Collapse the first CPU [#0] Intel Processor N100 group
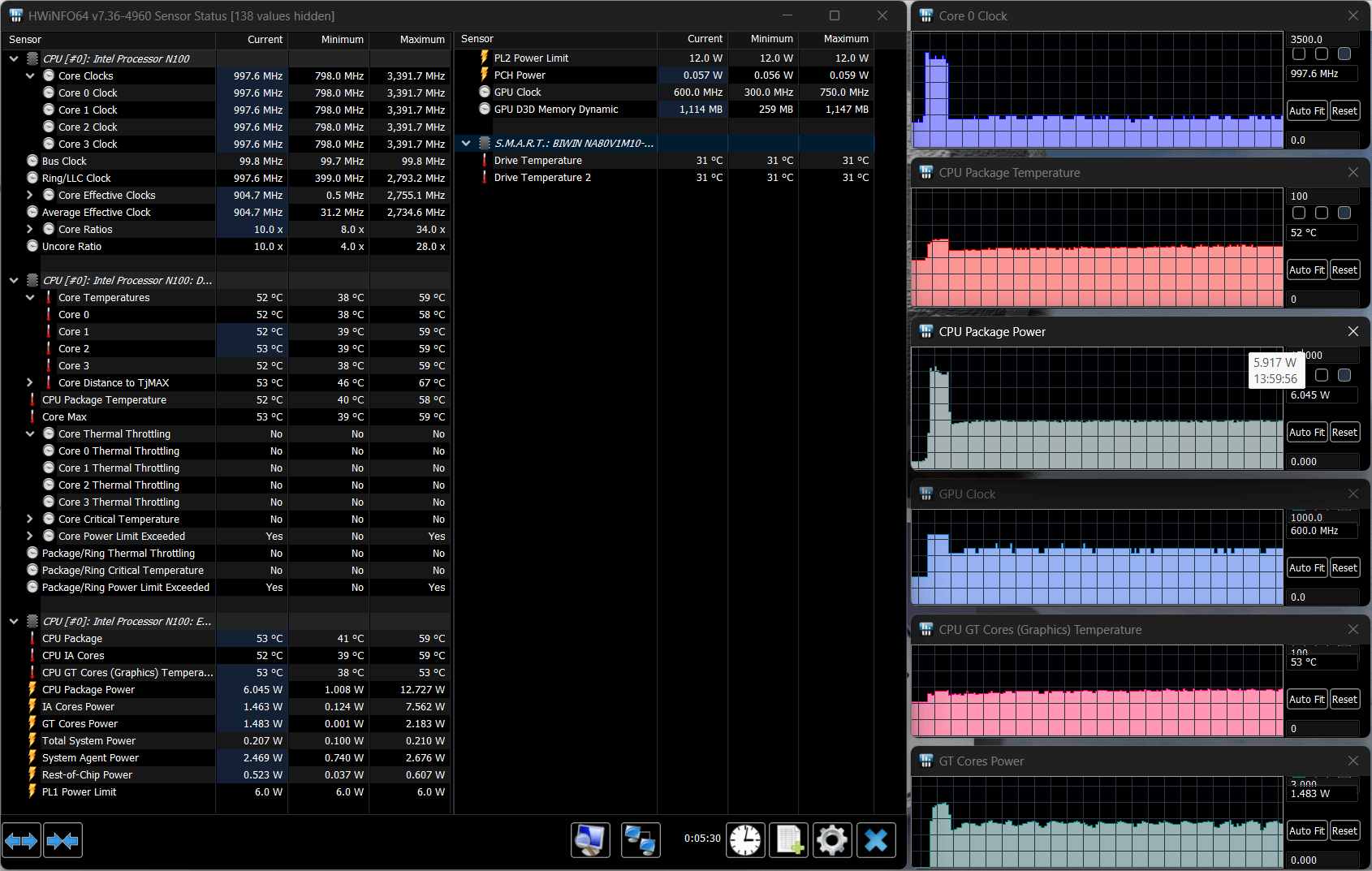 14,58
